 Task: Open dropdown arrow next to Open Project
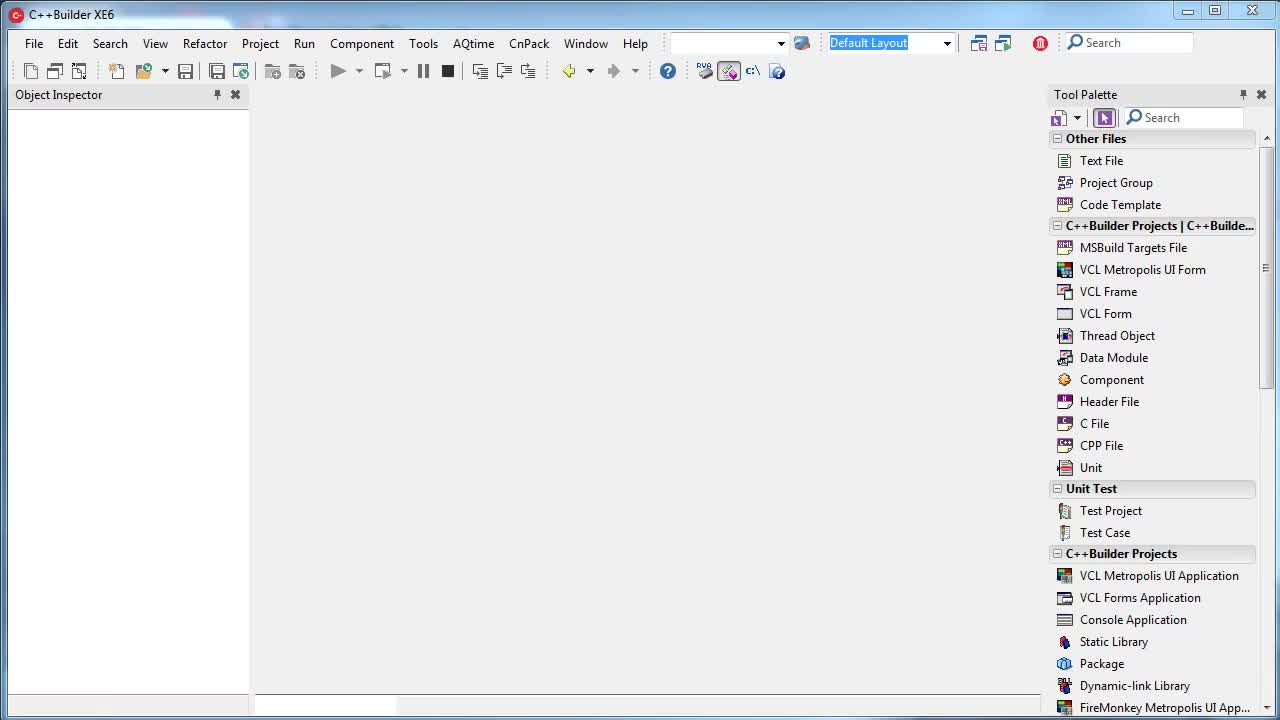pos(165,71)
